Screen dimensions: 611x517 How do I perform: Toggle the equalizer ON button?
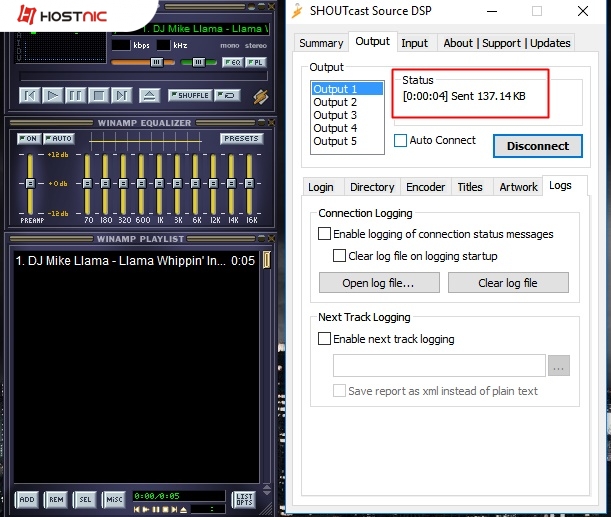tap(28, 139)
